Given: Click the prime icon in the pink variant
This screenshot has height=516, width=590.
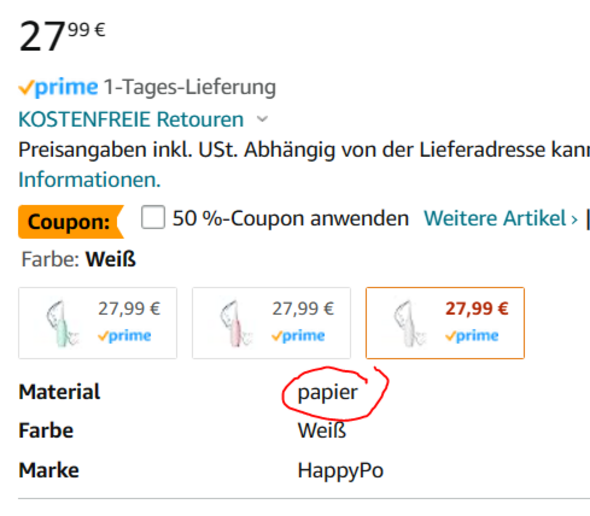Looking at the screenshot, I should 298,335.
